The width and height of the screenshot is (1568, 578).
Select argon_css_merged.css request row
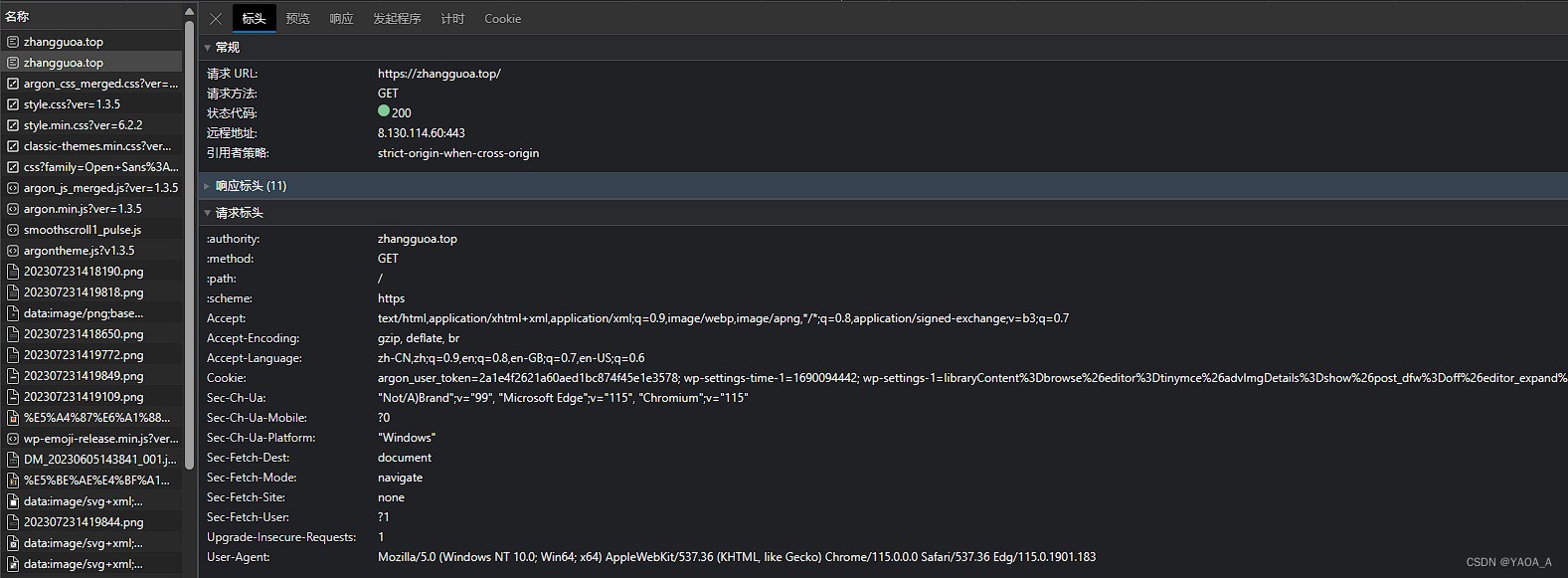(91, 84)
